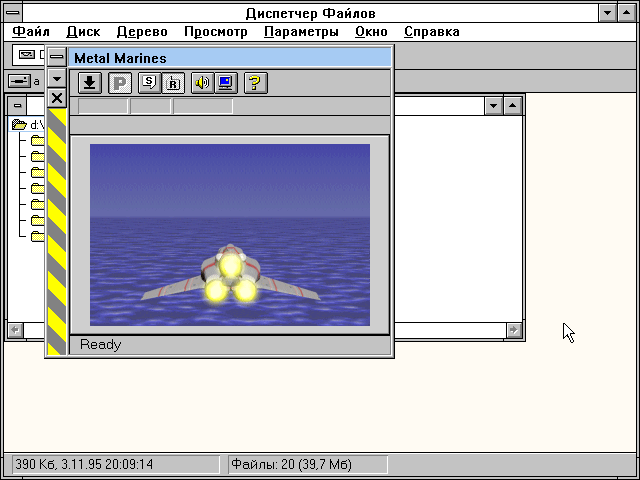Click status text '390 Кб, 3.11.95 20:09:14'
Image resolution: width=640 pixels, height=480 pixels.
click(84, 464)
